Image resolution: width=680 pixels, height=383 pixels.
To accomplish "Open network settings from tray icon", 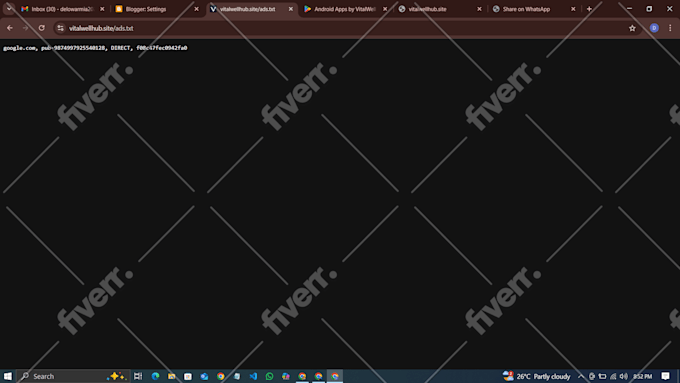I will click(613, 376).
